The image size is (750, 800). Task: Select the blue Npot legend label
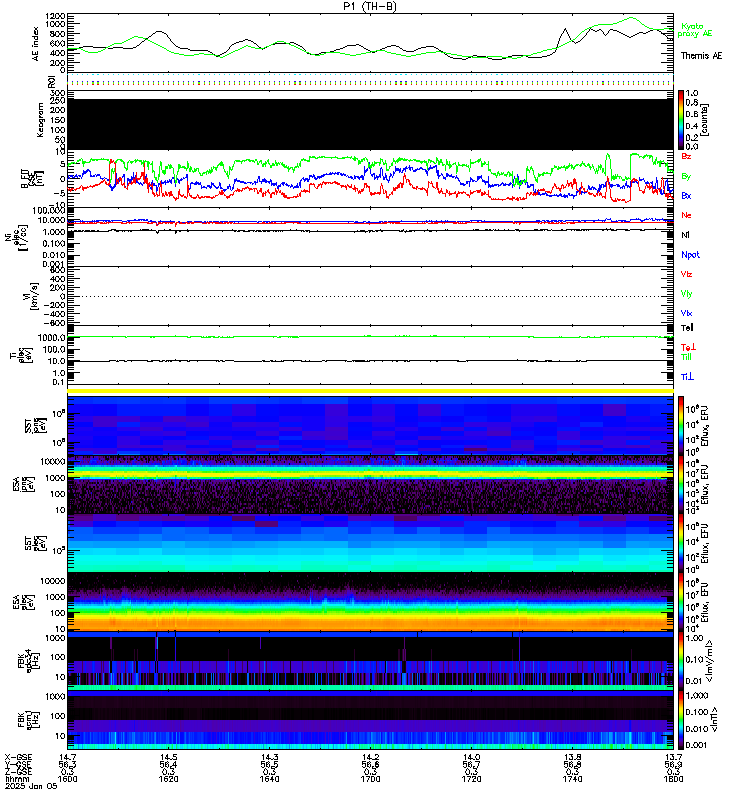[690, 255]
